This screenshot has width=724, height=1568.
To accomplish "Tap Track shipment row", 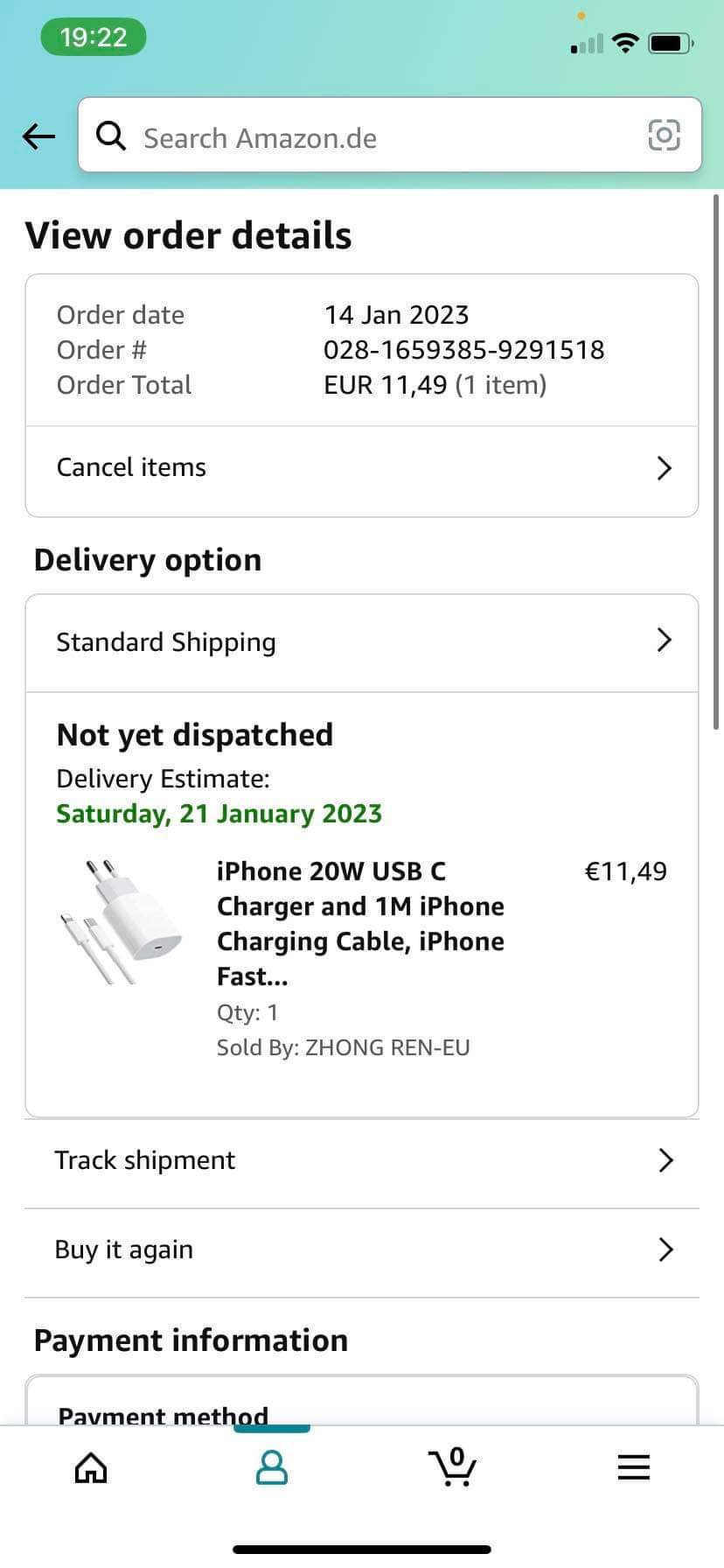I will tap(145, 1160).
